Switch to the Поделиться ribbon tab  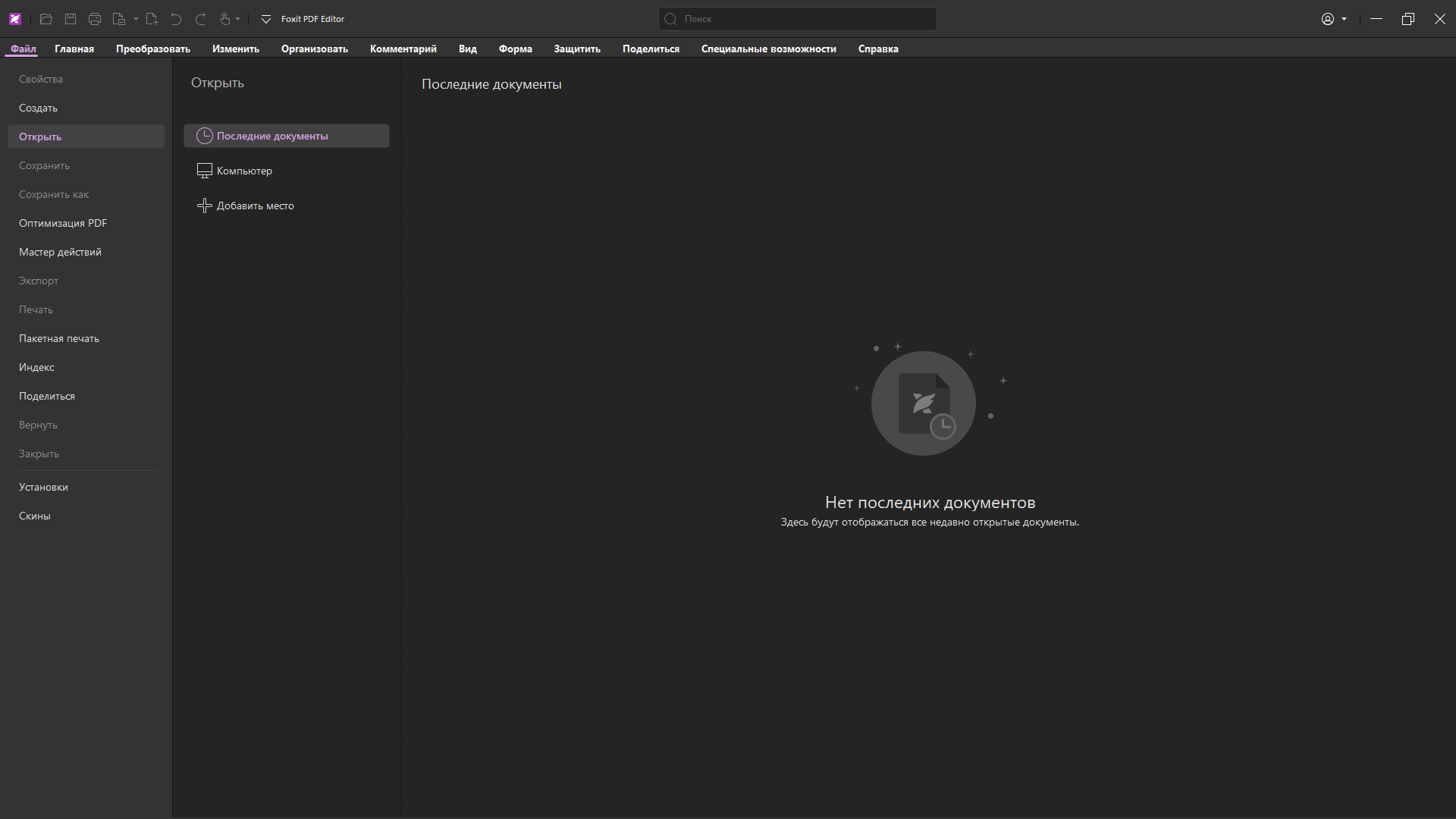coord(651,49)
